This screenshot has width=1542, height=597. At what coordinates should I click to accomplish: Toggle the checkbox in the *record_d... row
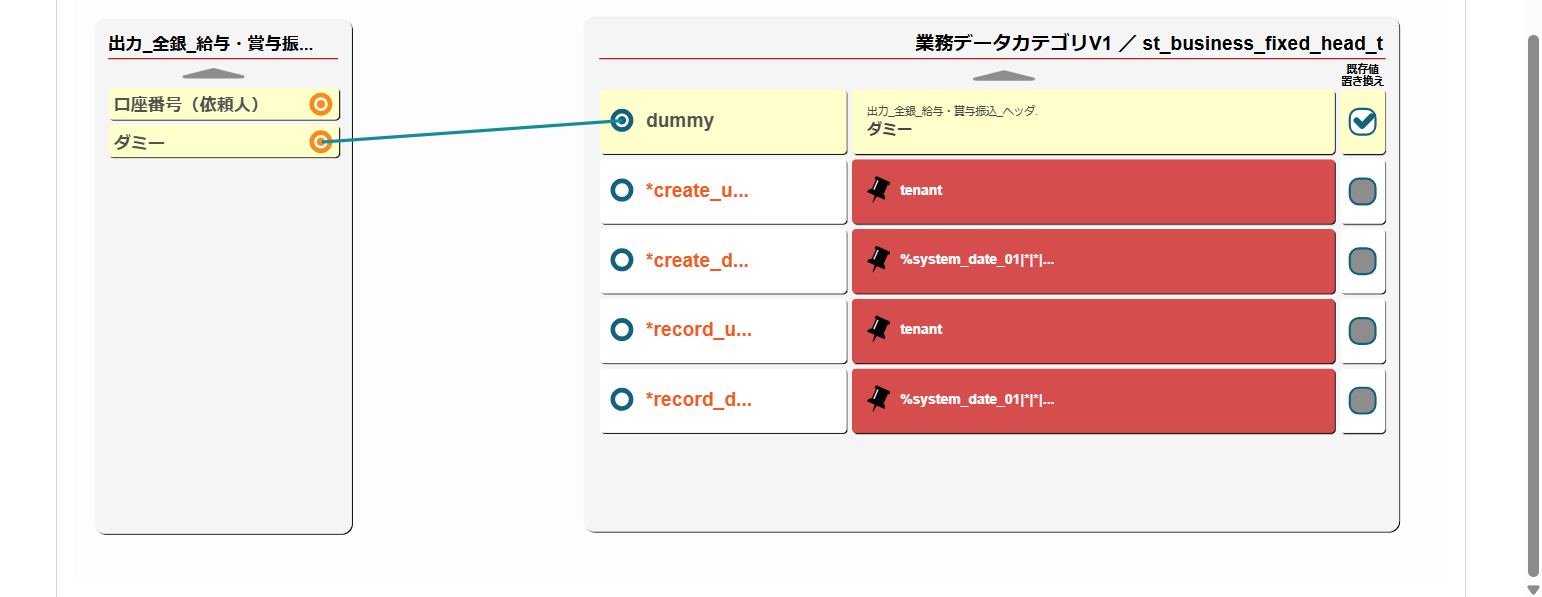point(1363,400)
